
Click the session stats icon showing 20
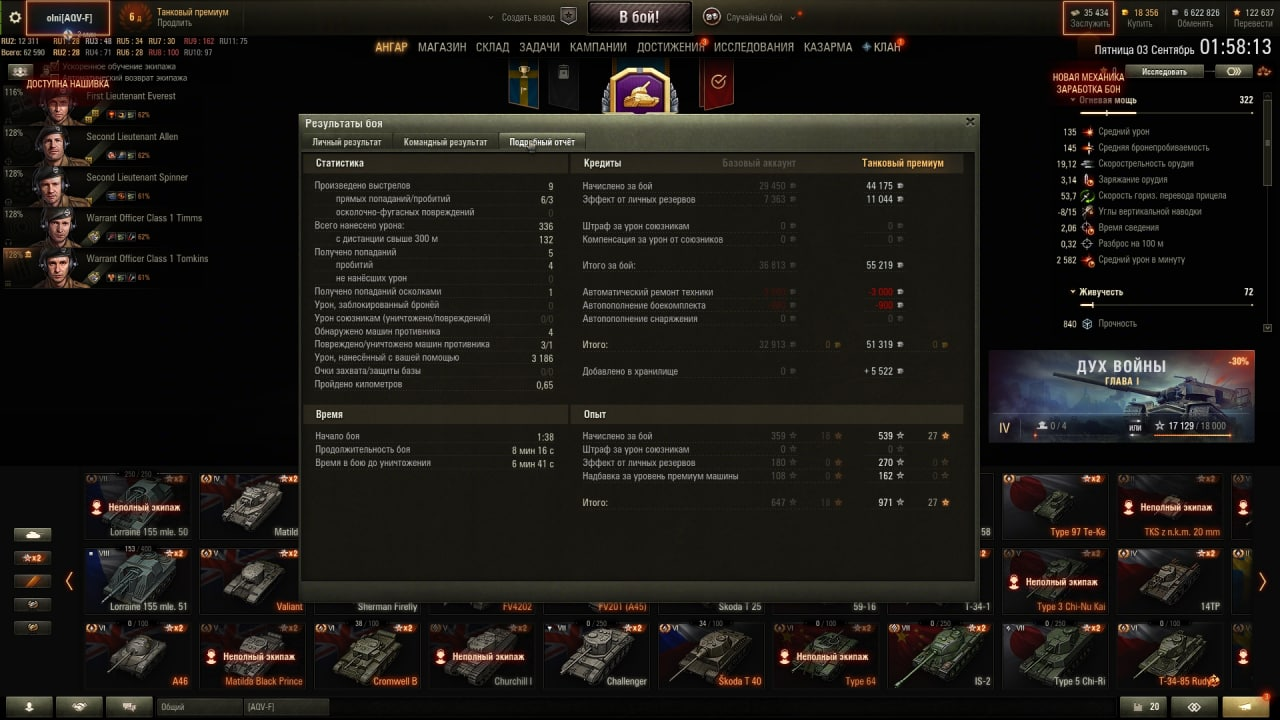coord(1143,706)
